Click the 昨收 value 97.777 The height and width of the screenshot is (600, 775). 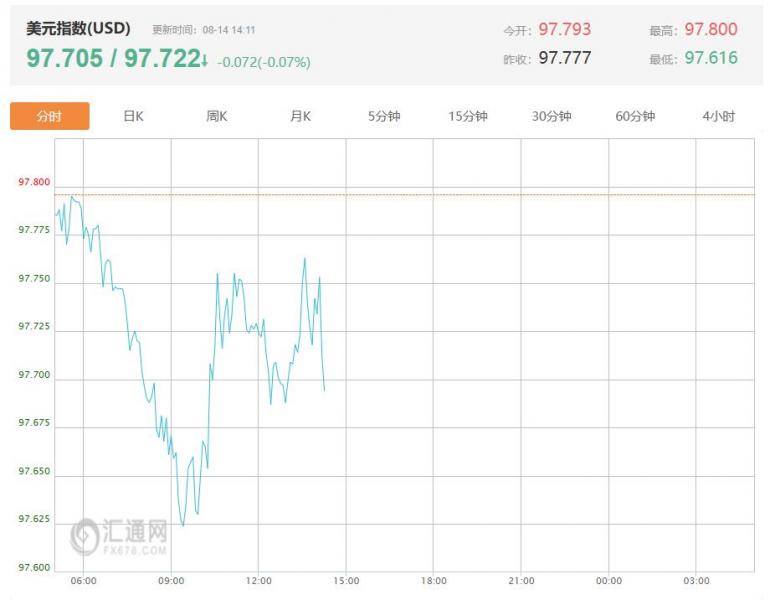pyautogui.click(x=564, y=58)
